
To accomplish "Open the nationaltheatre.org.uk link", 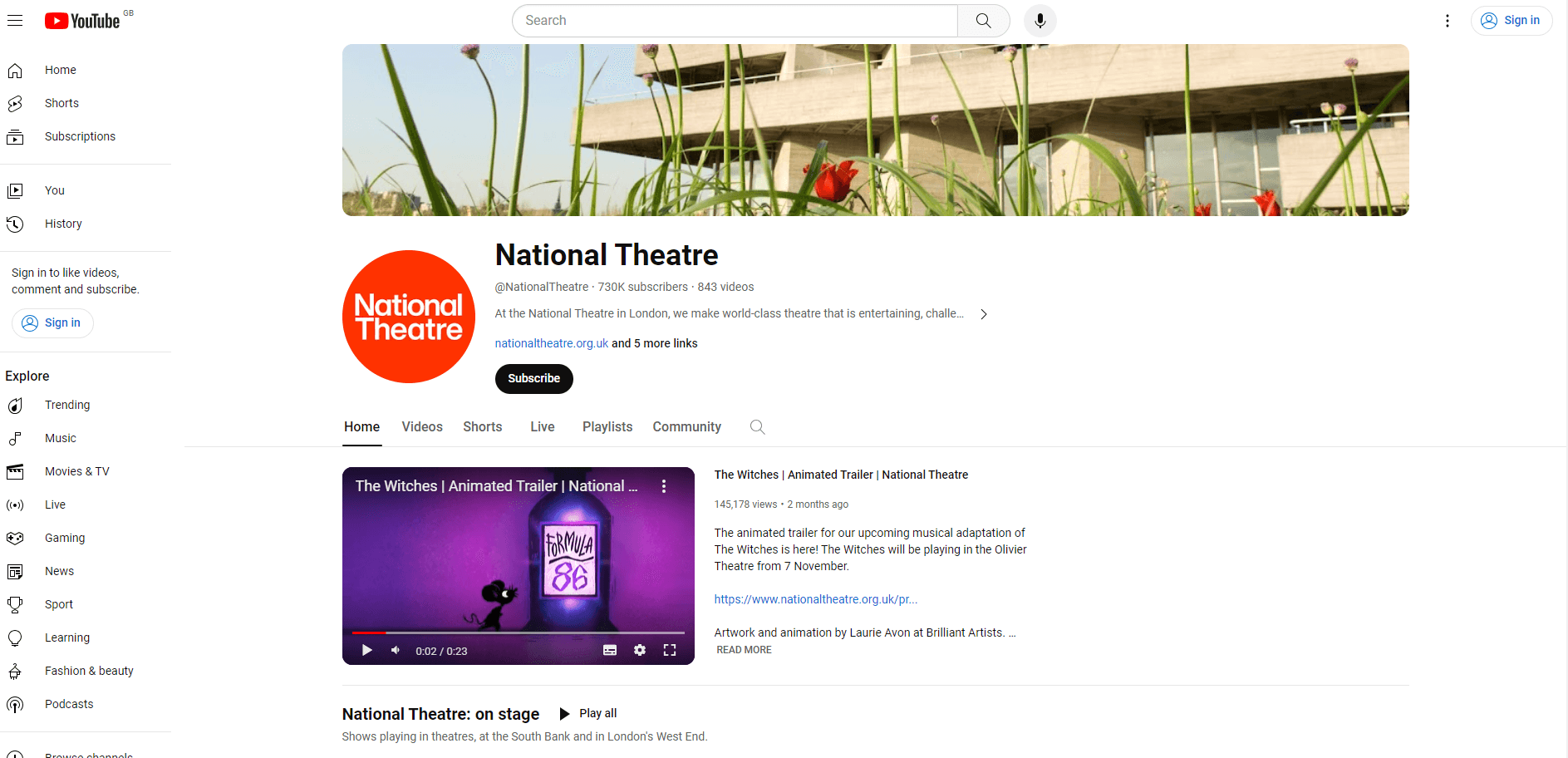I will [x=551, y=343].
